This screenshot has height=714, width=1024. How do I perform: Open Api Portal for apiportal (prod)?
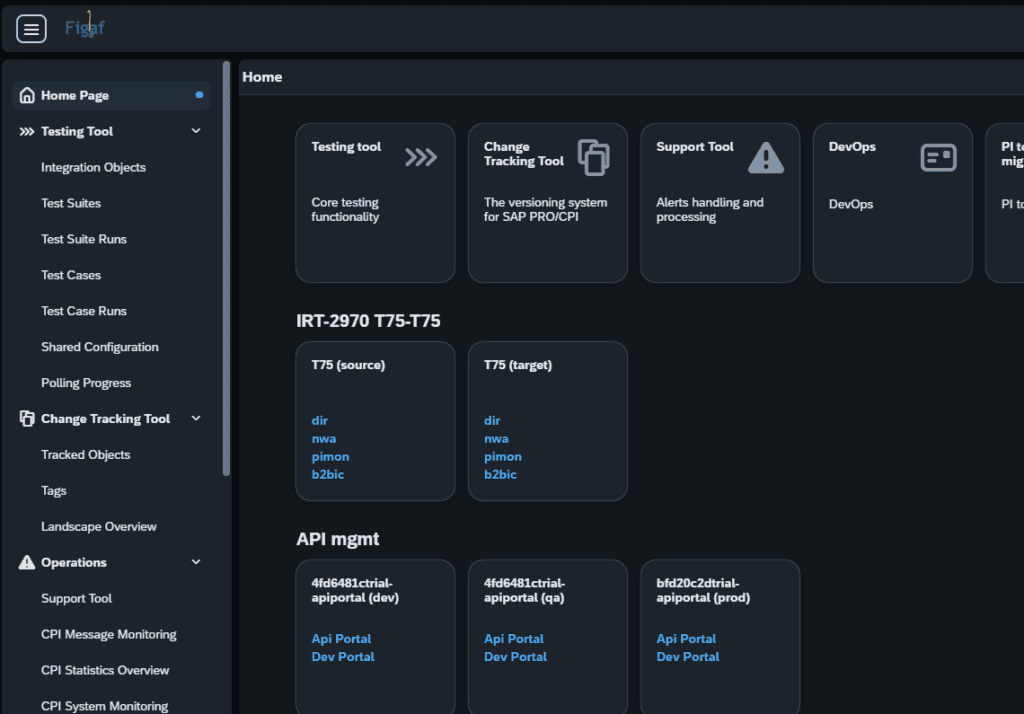pyautogui.click(x=686, y=639)
